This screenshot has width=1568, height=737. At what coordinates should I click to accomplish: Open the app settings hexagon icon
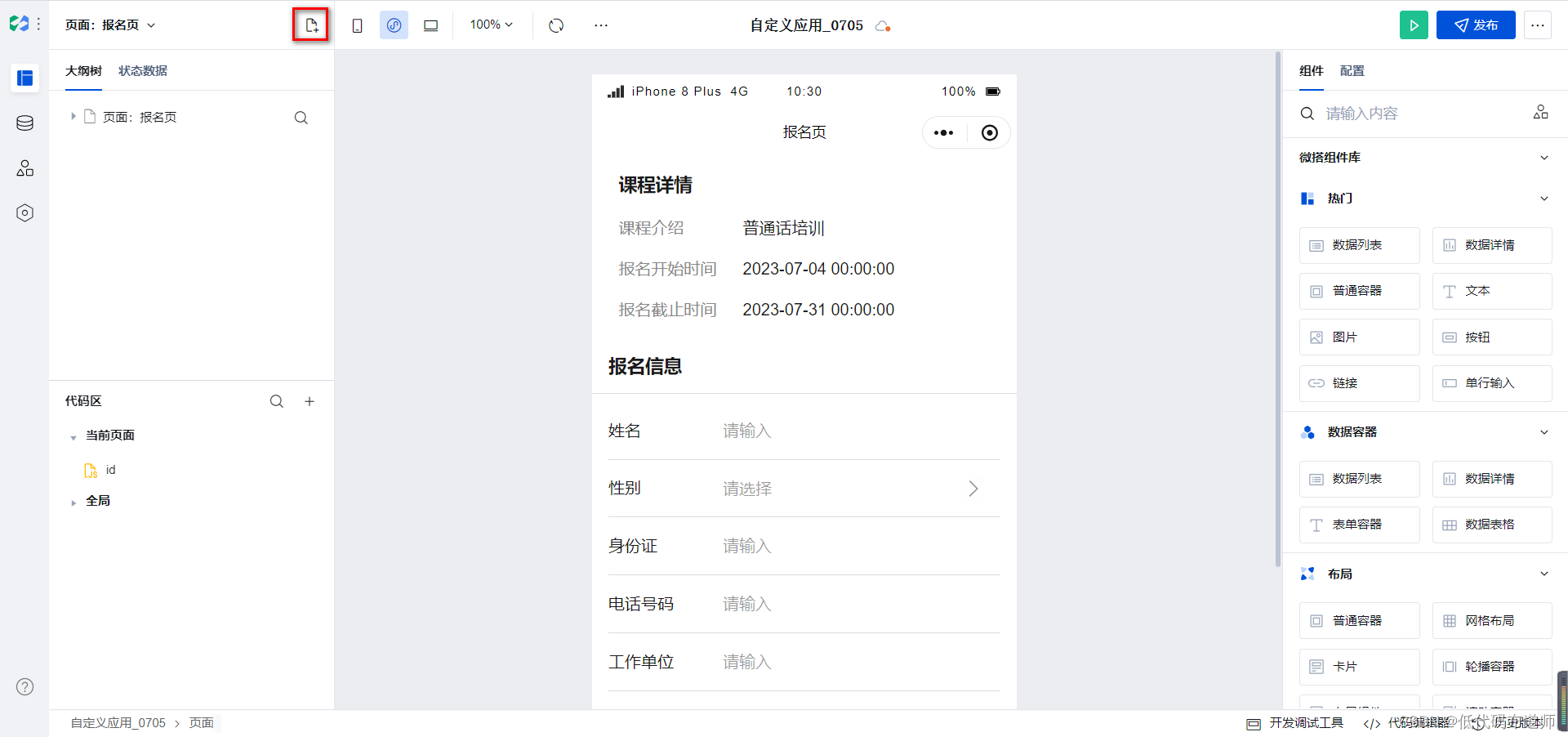point(25,213)
